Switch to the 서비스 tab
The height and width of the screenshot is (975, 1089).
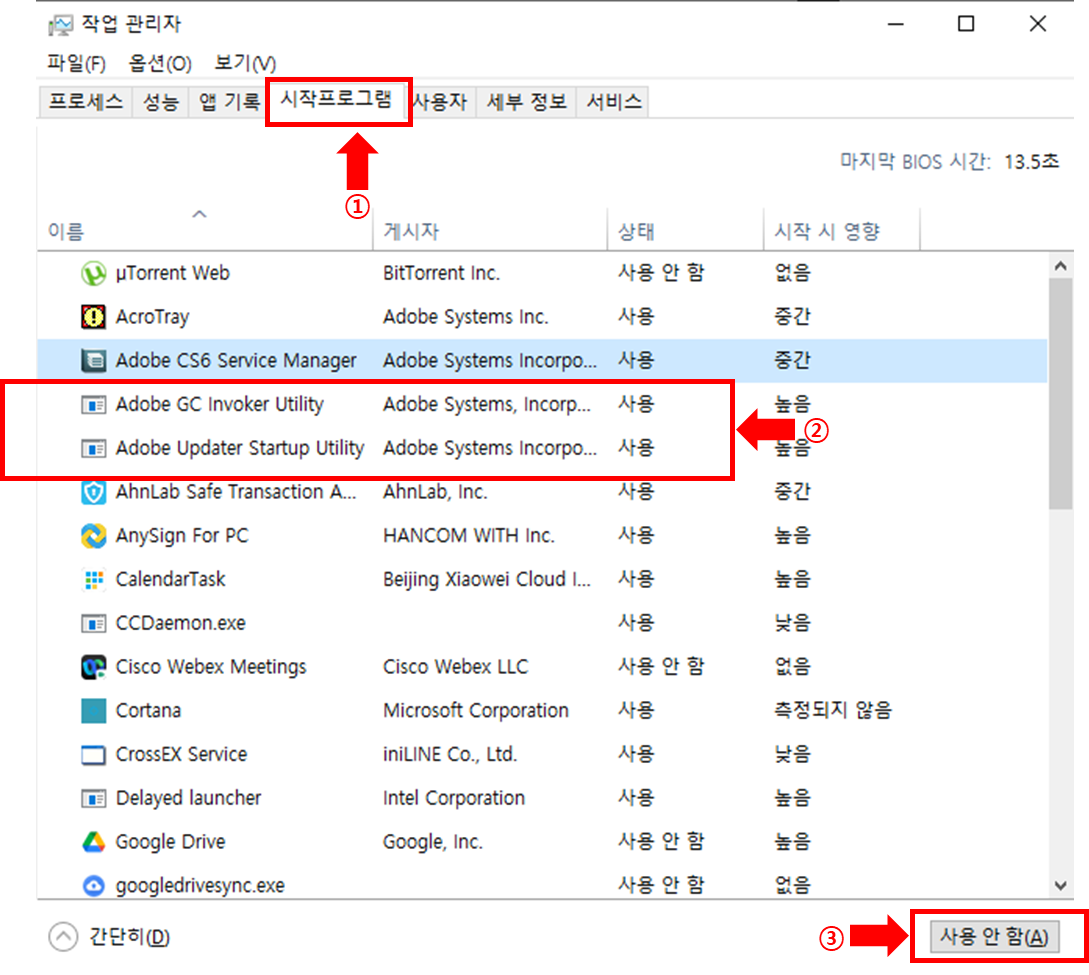click(x=613, y=102)
